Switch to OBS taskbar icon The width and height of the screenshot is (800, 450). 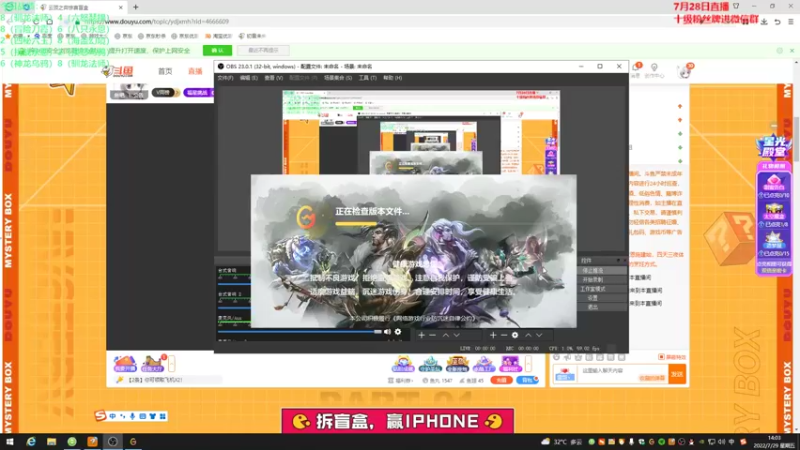[113, 442]
